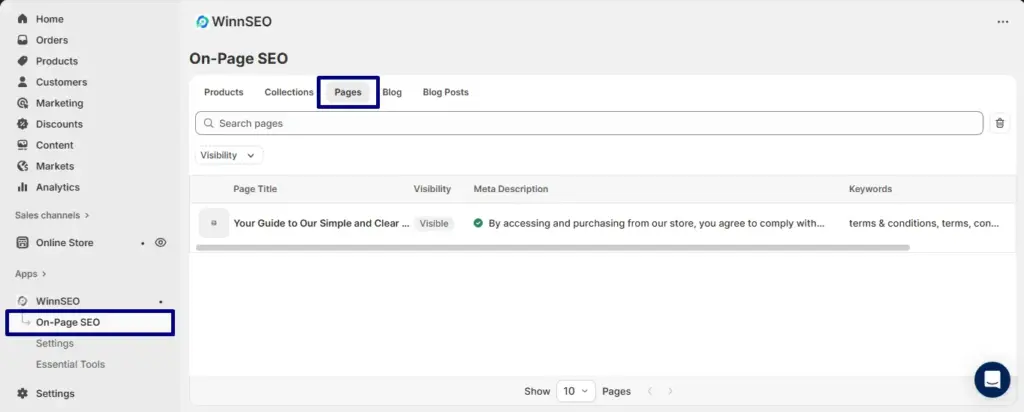The height and width of the screenshot is (412, 1024).
Task: Expand the Sales channels section
Action: tap(52, 215)
